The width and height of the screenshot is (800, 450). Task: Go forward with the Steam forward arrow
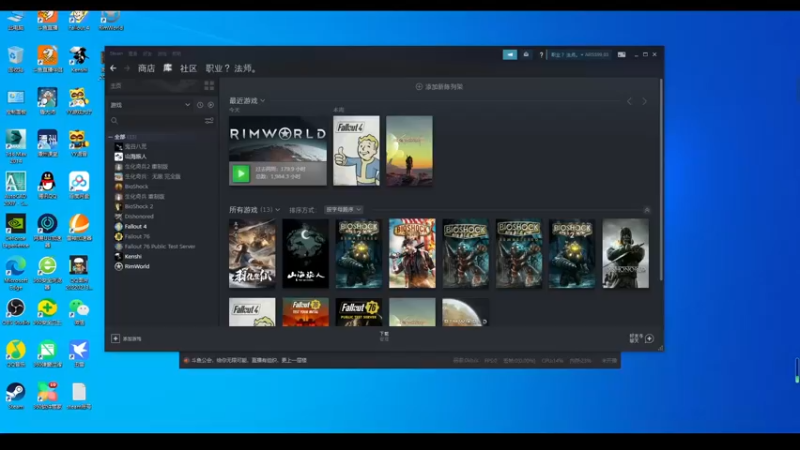[127, 68]
